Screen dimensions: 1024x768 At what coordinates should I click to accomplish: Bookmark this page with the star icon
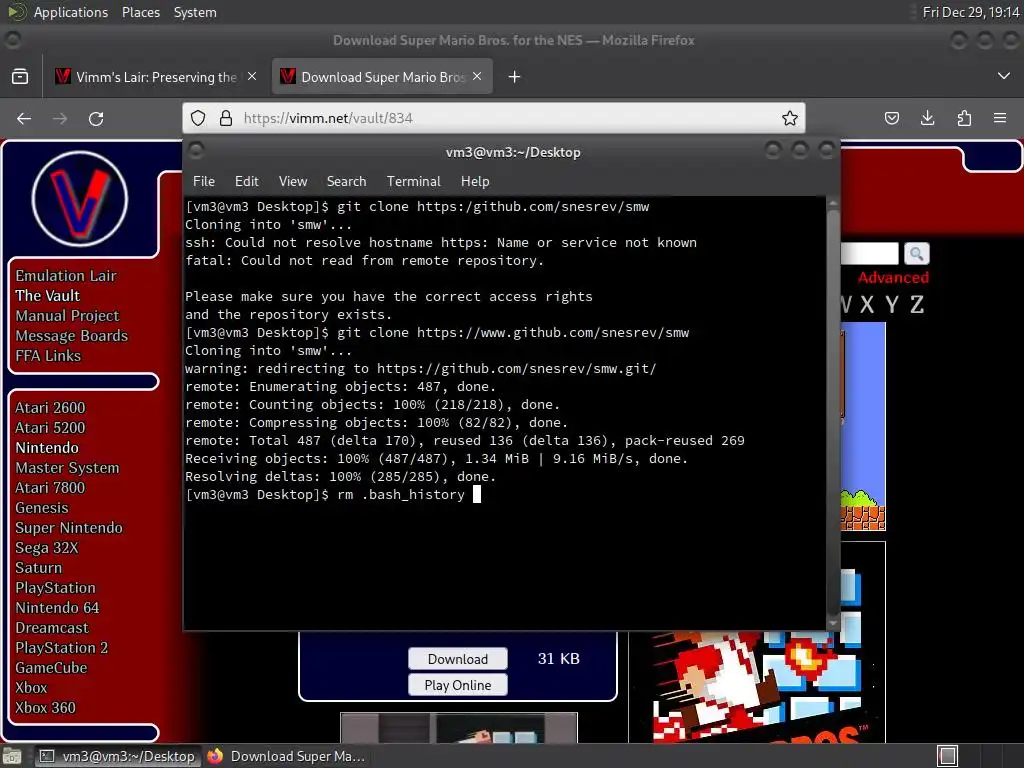click(790, 118)
